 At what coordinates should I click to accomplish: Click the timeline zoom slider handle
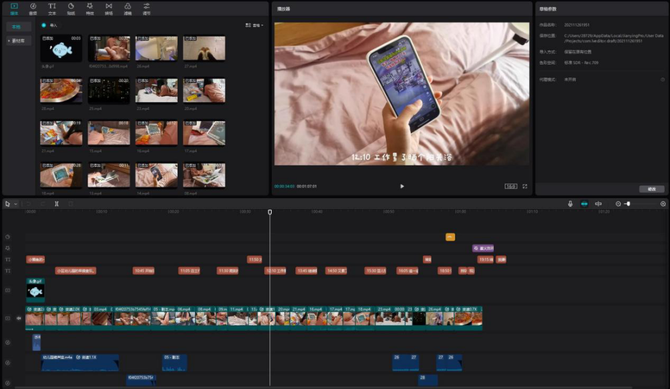click(628, 204)
